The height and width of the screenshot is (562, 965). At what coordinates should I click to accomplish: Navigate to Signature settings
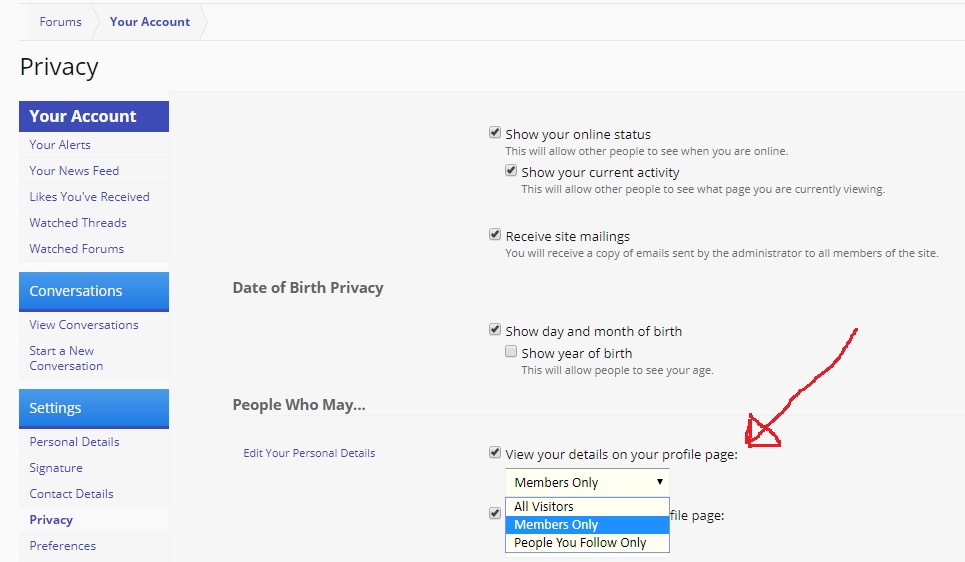(x=56, y=468)
